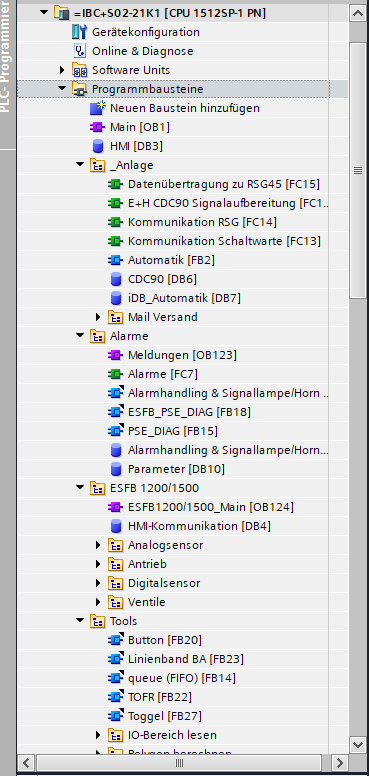Screen dimensions: 369x776
Task: Click the HMI [DB3] database cylinder icon
Action: click(98, 146)
